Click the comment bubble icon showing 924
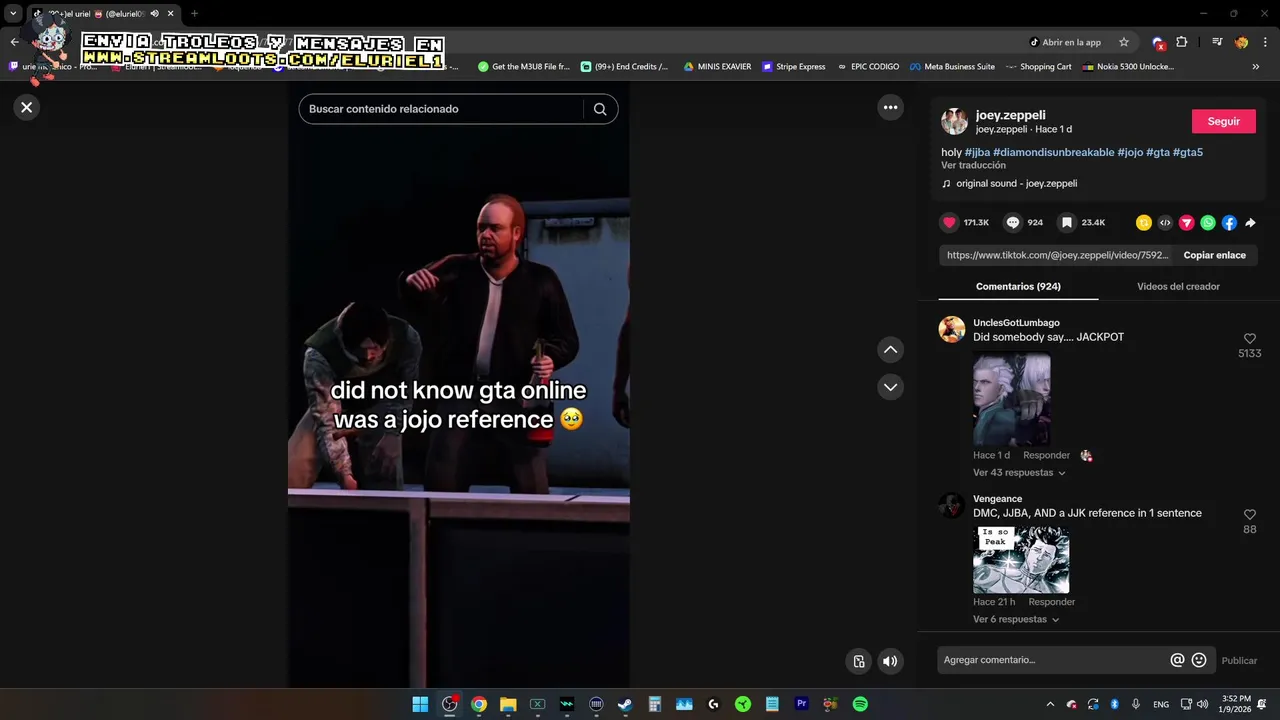The width and height of the screenshot is (1280, 720). click(x=1013, y=222)
